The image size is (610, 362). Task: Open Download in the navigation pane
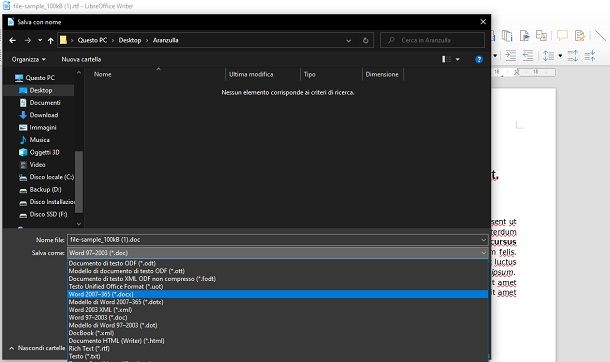pyautogui.click(x=39, y=115)
